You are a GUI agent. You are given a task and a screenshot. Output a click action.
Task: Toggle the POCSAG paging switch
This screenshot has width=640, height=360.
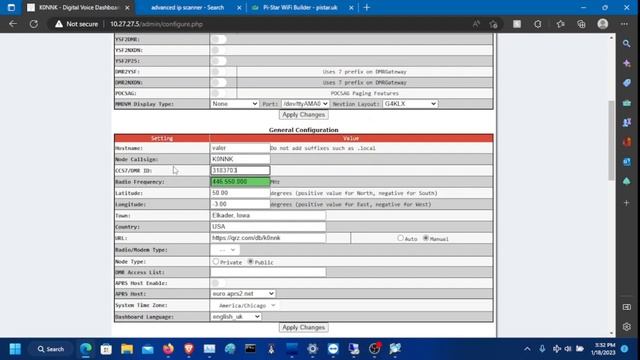[219, 93]
